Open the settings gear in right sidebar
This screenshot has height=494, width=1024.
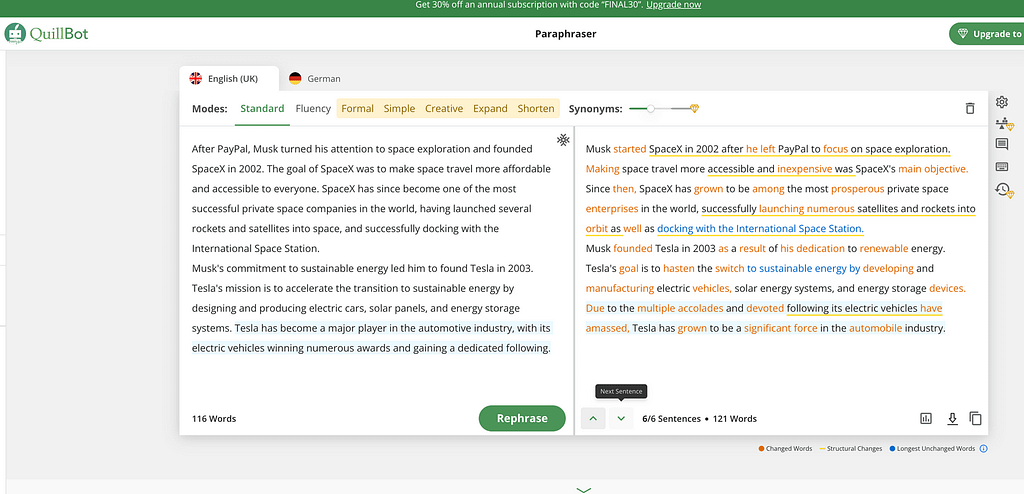point(1001,102)
